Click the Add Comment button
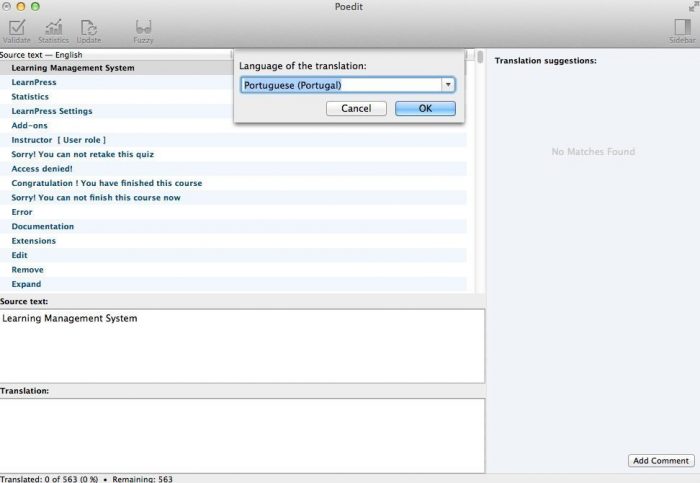The height and width of the screenshot is (483, 700). pyautogui.click(x=661, y=461)
